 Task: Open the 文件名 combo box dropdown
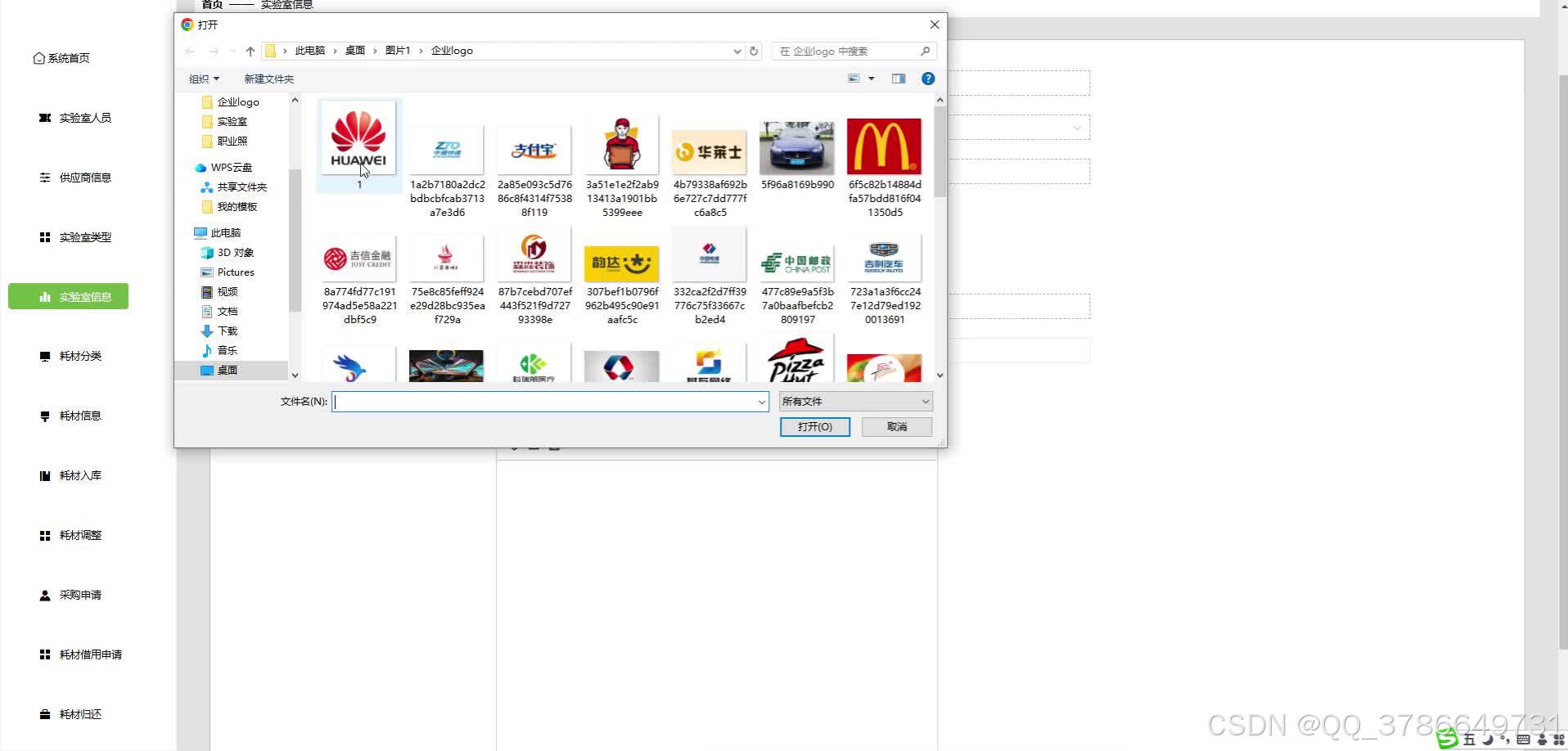(x=762, y=402)
